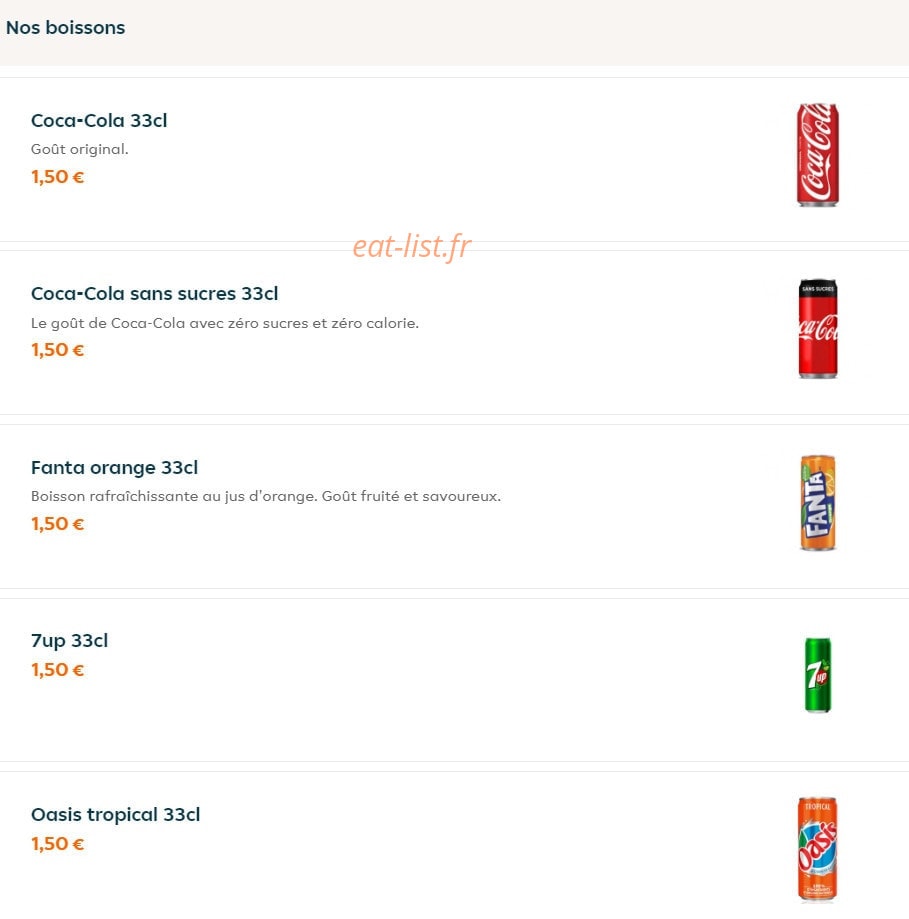Click the Boisson rafraîchissante Fanta description
Screen dimensions: 909x919
(266, 496)
